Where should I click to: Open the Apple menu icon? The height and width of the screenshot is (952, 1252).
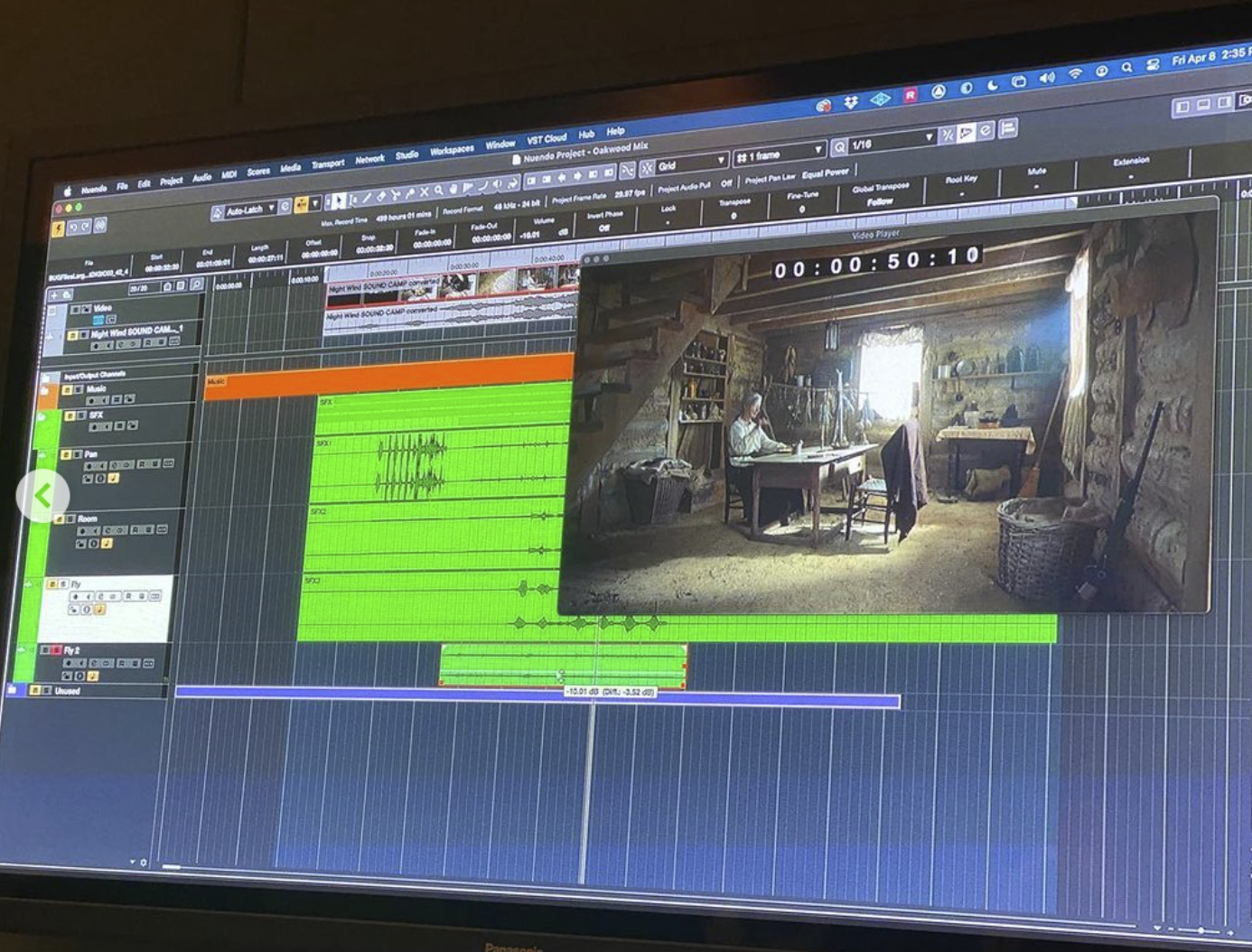(x=67, y=191)
